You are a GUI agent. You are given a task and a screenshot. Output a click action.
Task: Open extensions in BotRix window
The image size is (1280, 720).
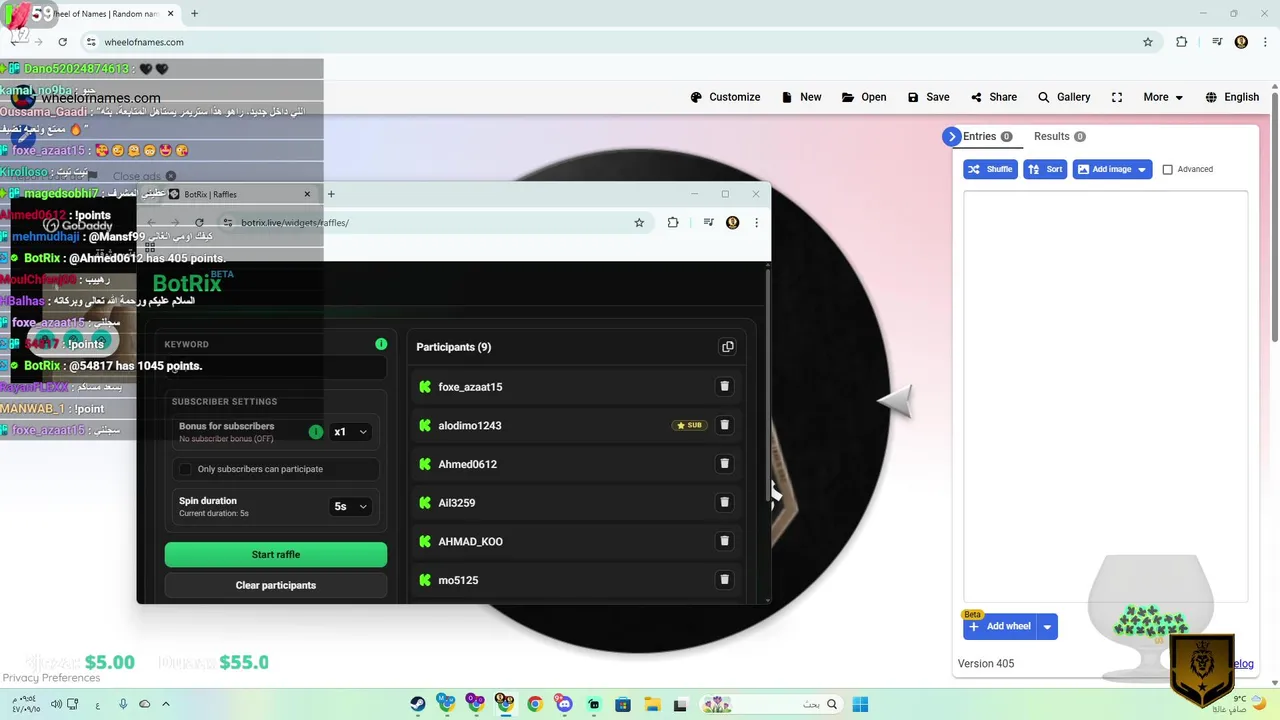tap(673, 223)
